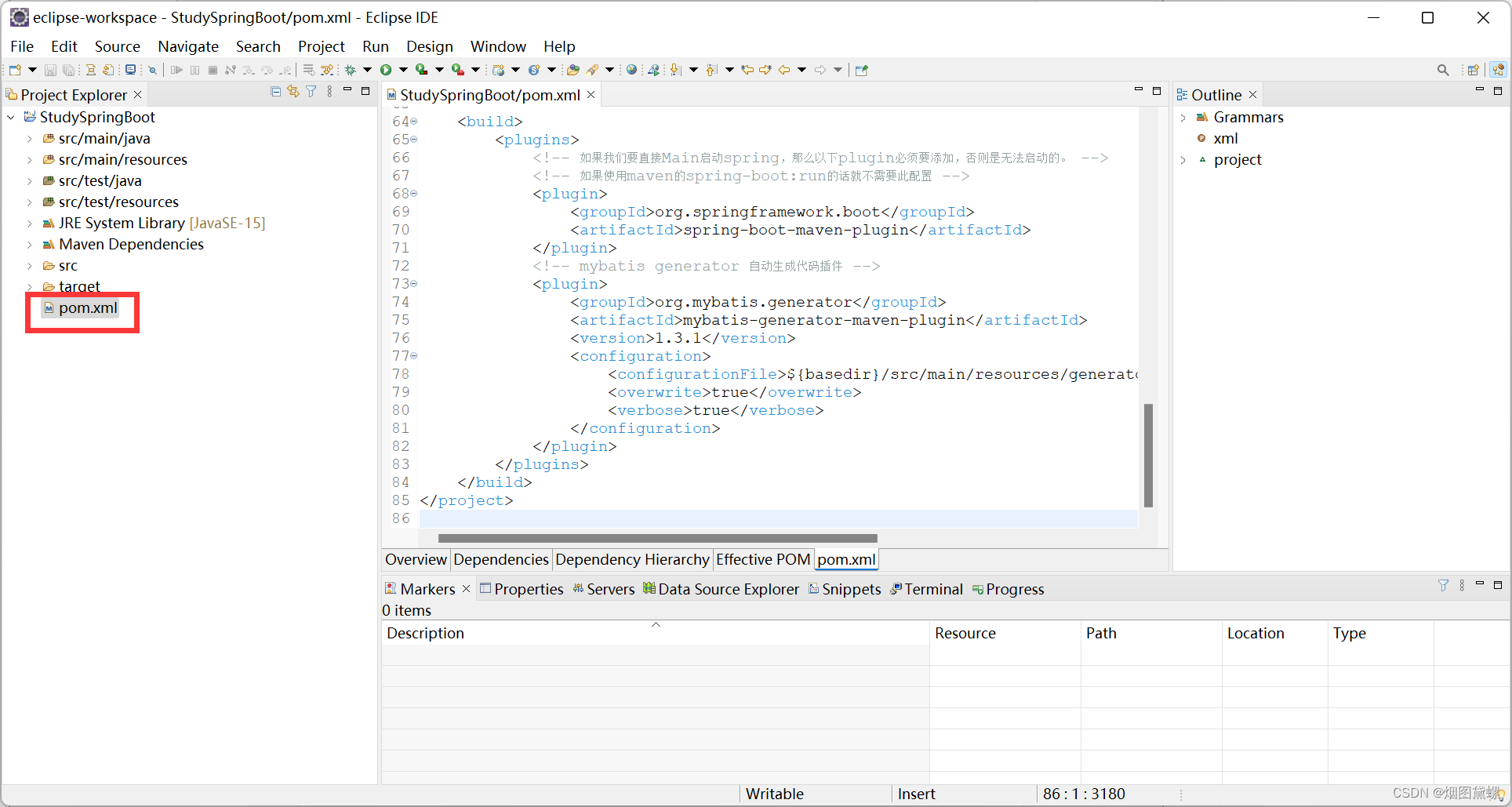Viewport: 1512px width, 807px height.
Task: Switch to the Overview editor tab
Action: pos(416,559)
